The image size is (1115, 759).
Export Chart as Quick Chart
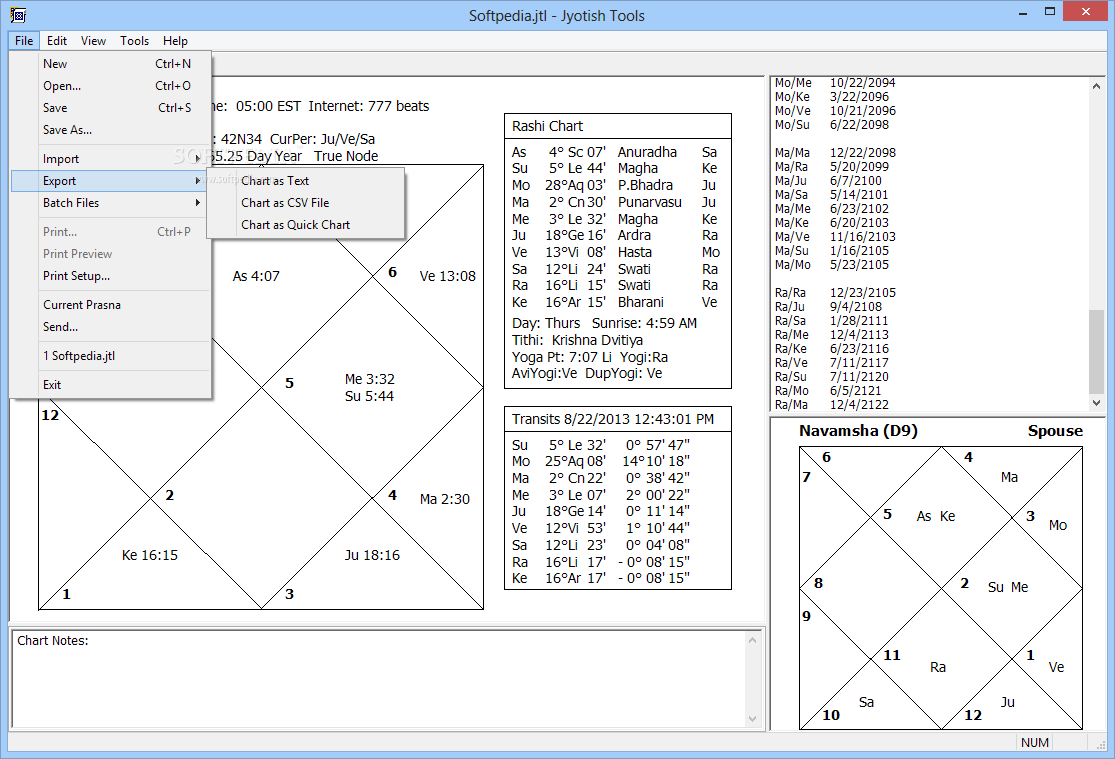306,225
